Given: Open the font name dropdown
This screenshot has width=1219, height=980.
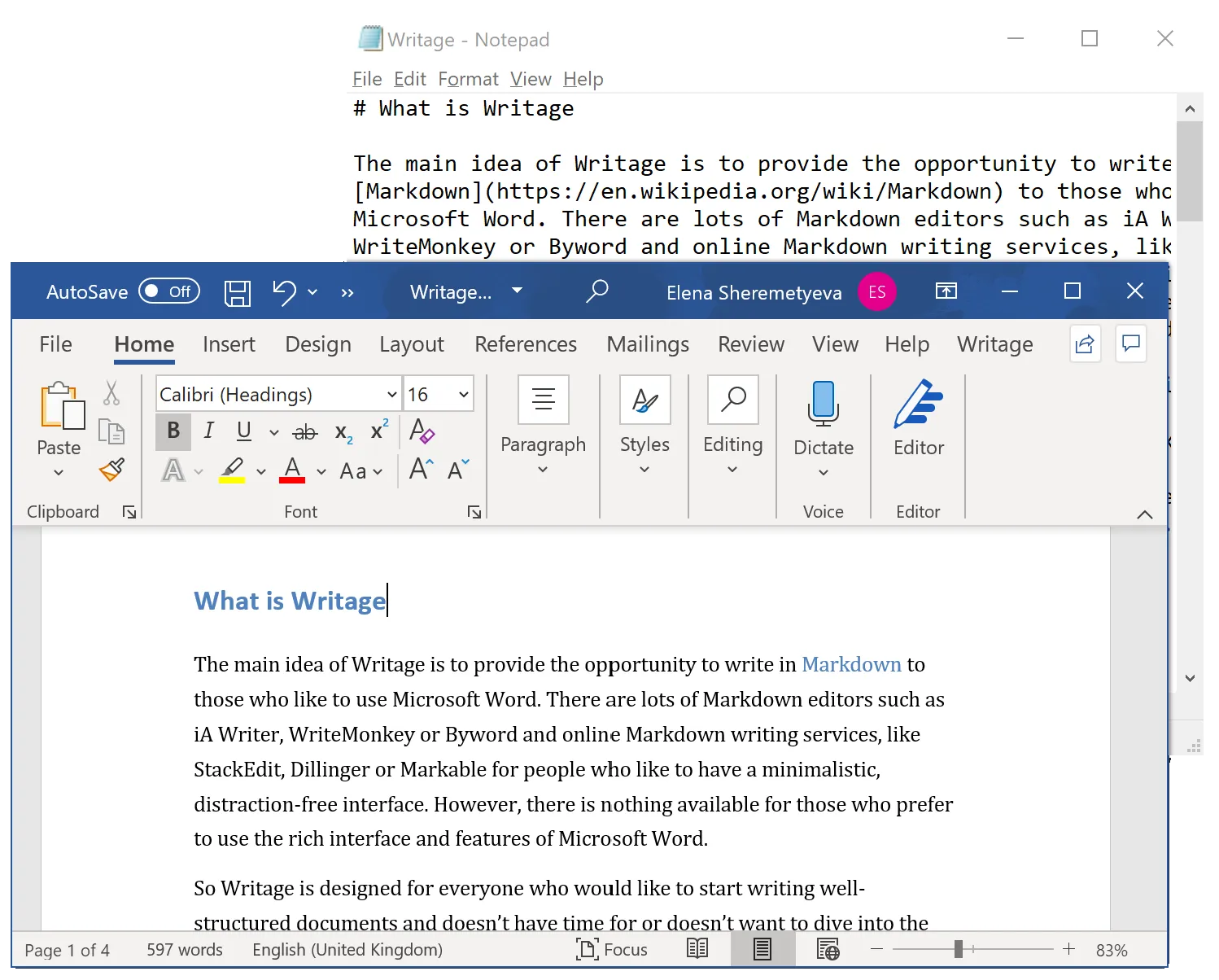Looking at the screenshot, I should tap(391, 393).
